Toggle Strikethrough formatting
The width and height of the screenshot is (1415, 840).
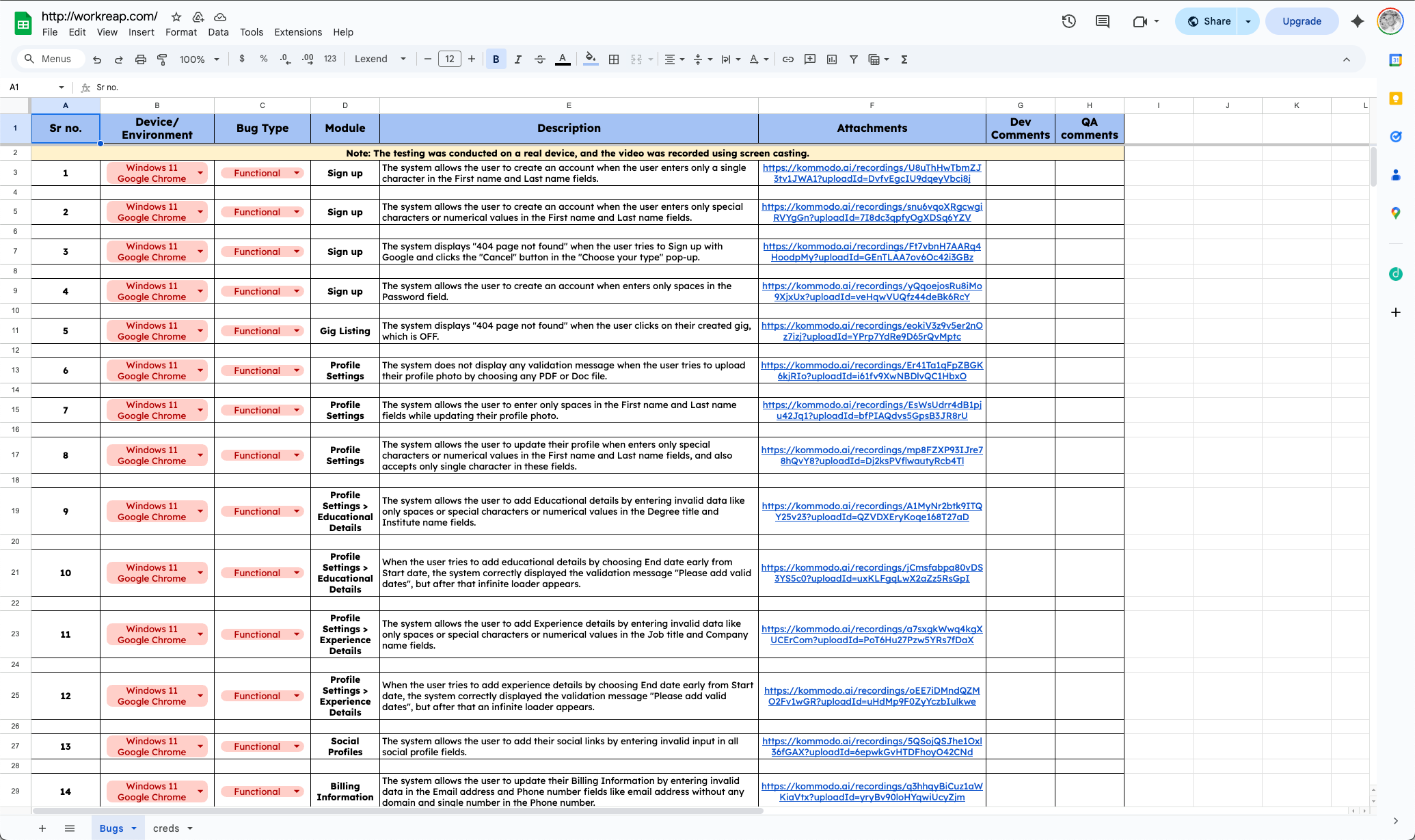(x=539, y=59)
